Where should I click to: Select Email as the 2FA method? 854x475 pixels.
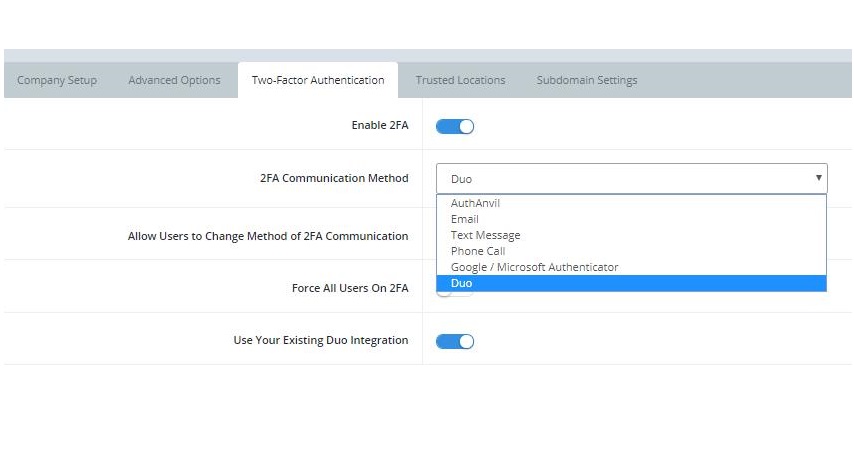(x=464, y=219)
